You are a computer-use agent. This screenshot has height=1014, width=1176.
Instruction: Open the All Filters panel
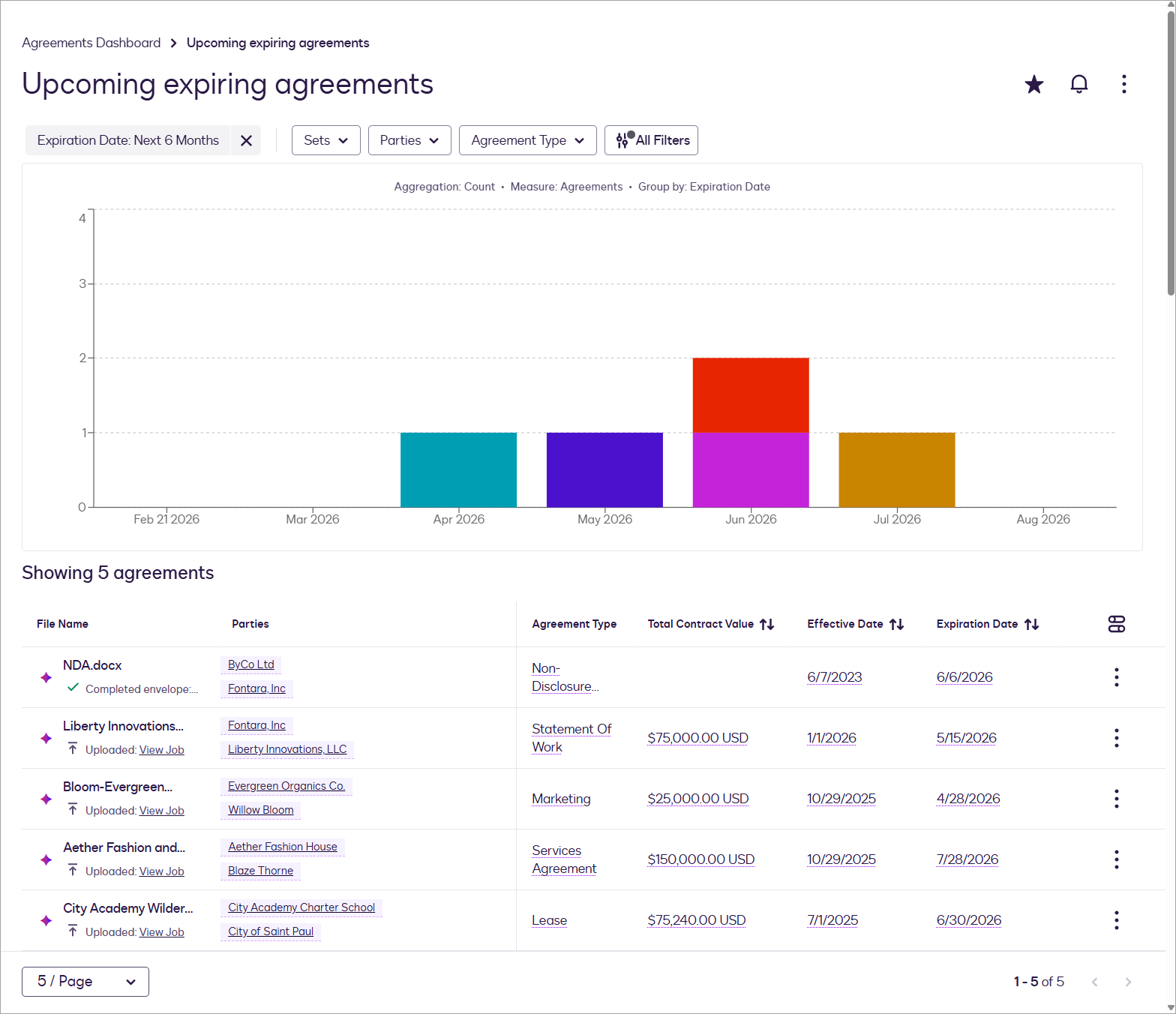pos(651,140)
